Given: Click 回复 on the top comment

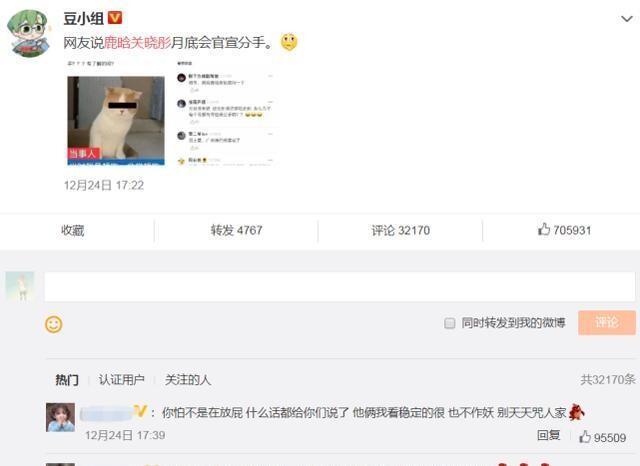Looking at the screenshot, I should [548, 435].
